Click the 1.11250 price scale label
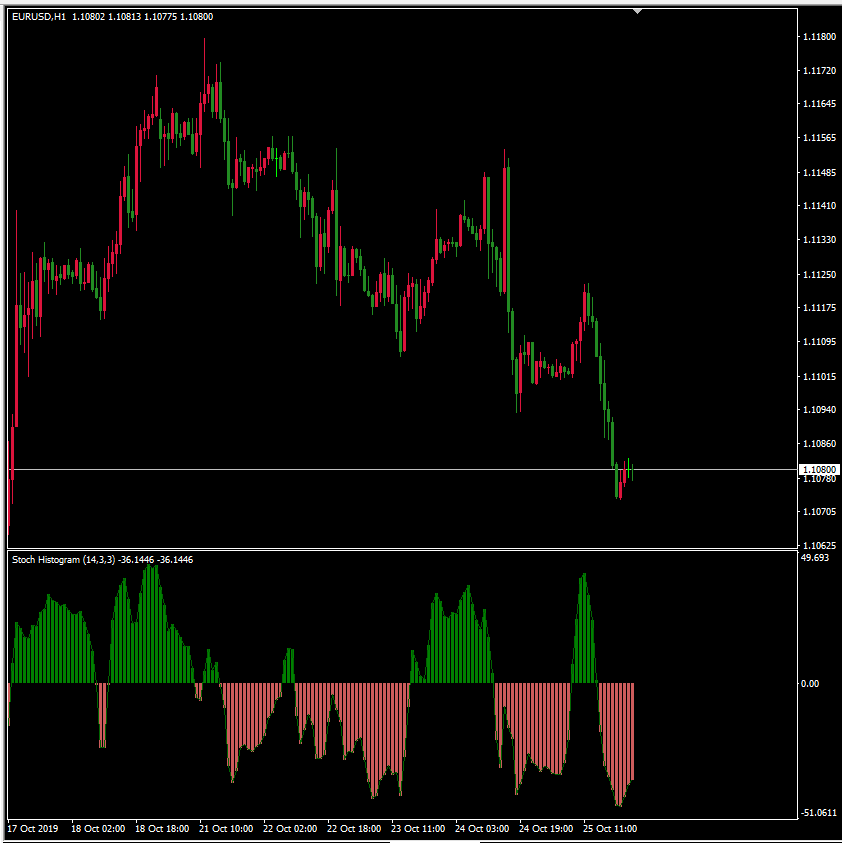Image resolution: width=842 pixels, height=843 pixels. (x=818, y=275)
